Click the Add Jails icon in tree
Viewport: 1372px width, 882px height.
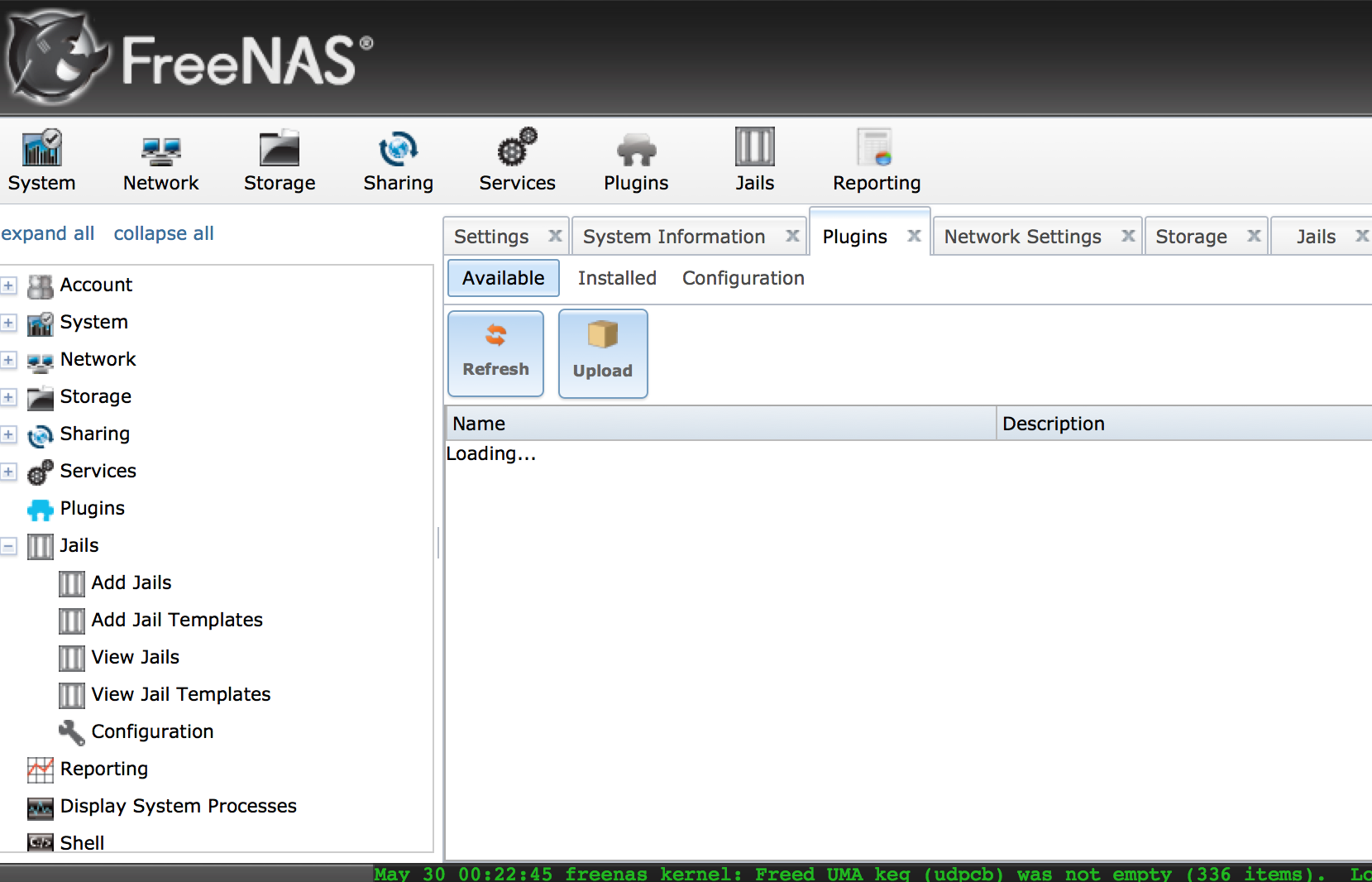click(72, 584)
